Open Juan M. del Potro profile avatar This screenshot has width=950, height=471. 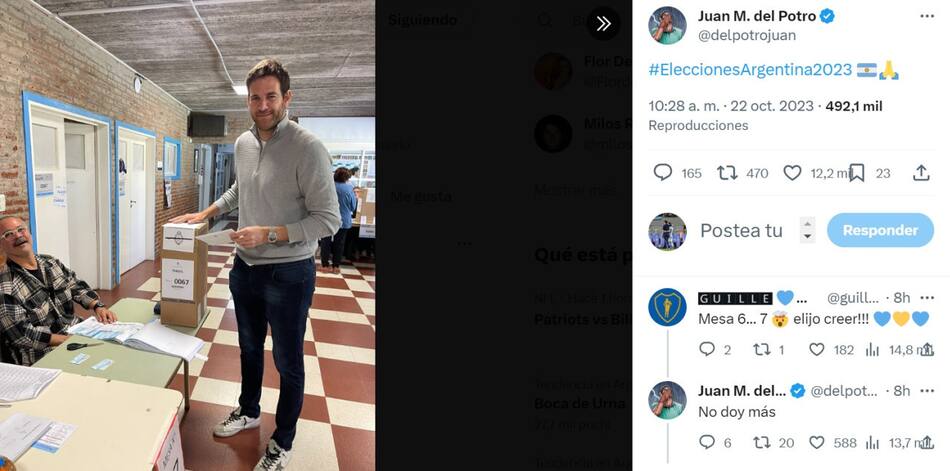click(667, 25)
